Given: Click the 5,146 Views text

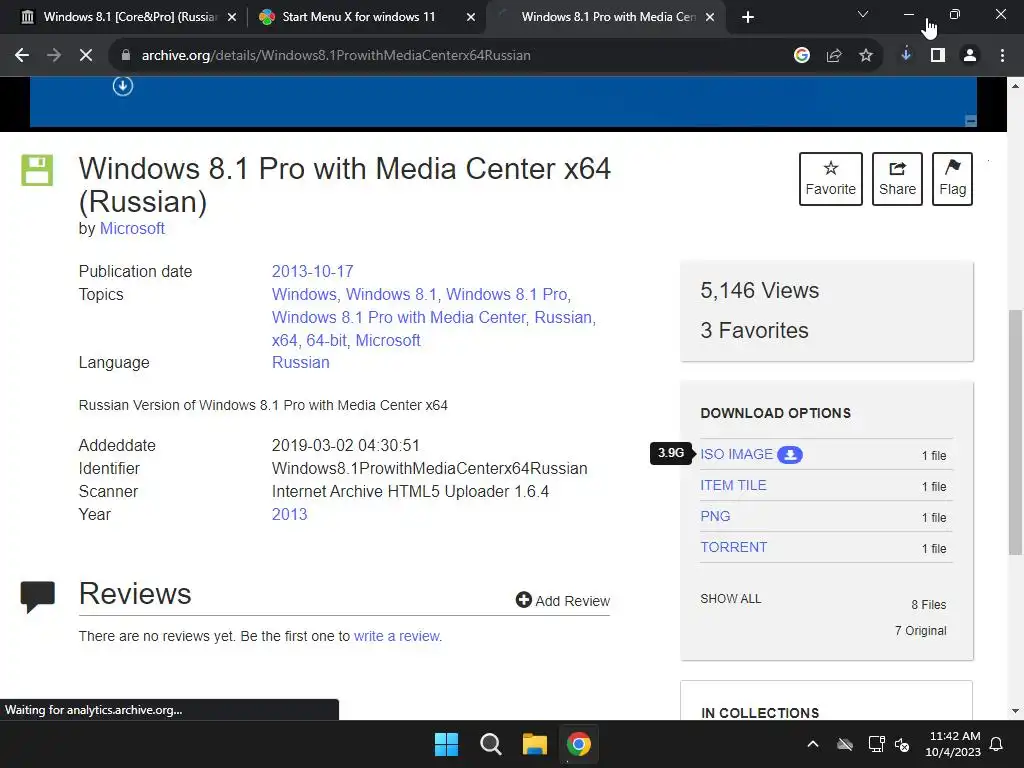Looking at the screenshot, I should point(760,291).
